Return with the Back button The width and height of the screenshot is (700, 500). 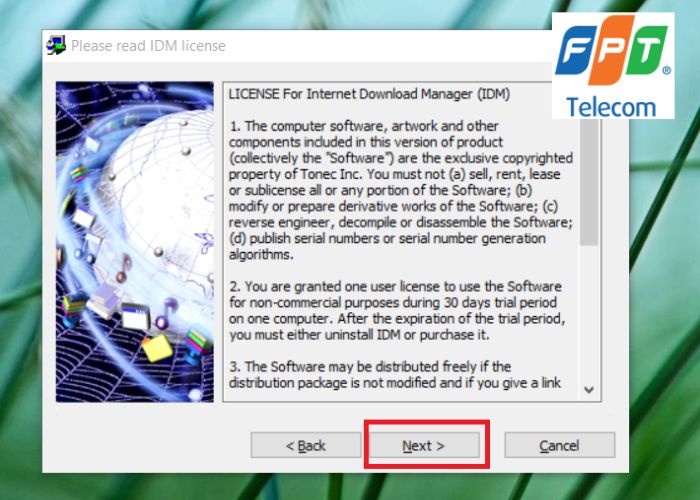[306, 445]
